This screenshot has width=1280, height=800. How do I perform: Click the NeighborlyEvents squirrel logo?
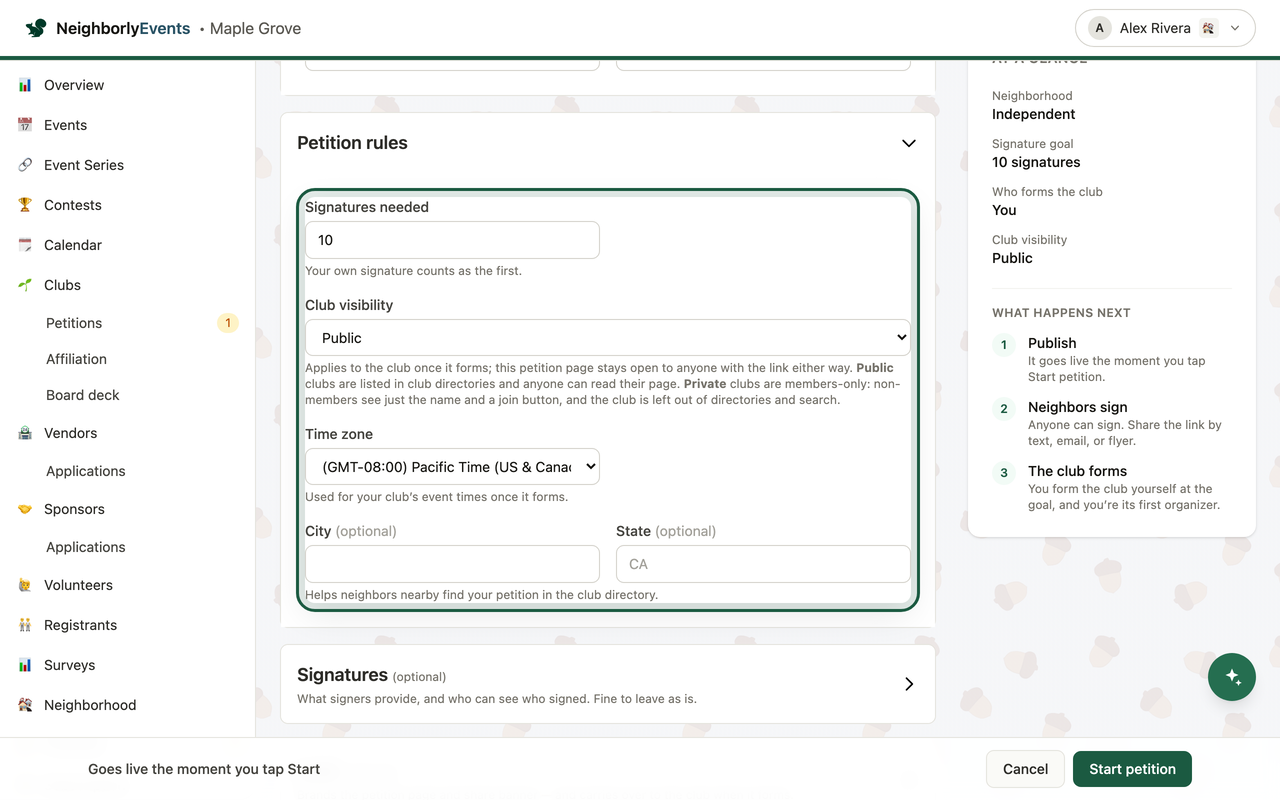tap(36, 28)
